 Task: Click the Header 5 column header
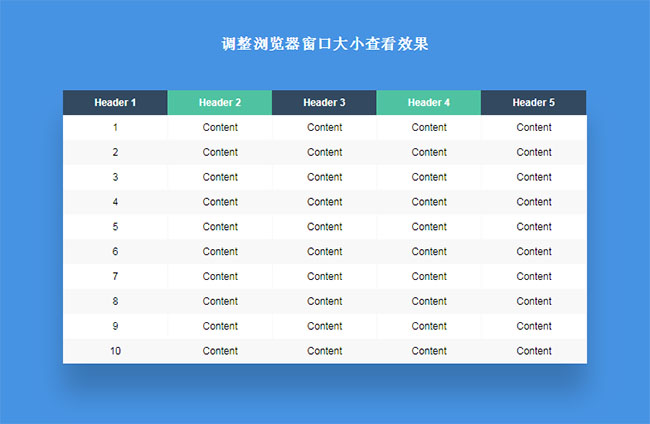533,102
